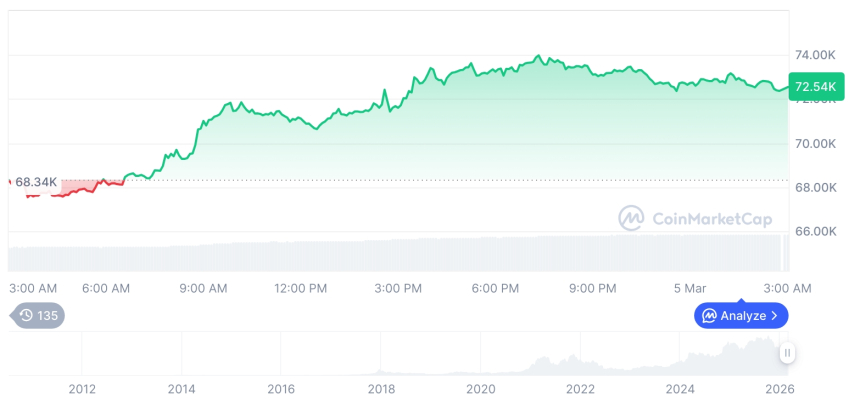
Task: Select 2018 on the year overview timeline
Action: (x=381, y=388)
